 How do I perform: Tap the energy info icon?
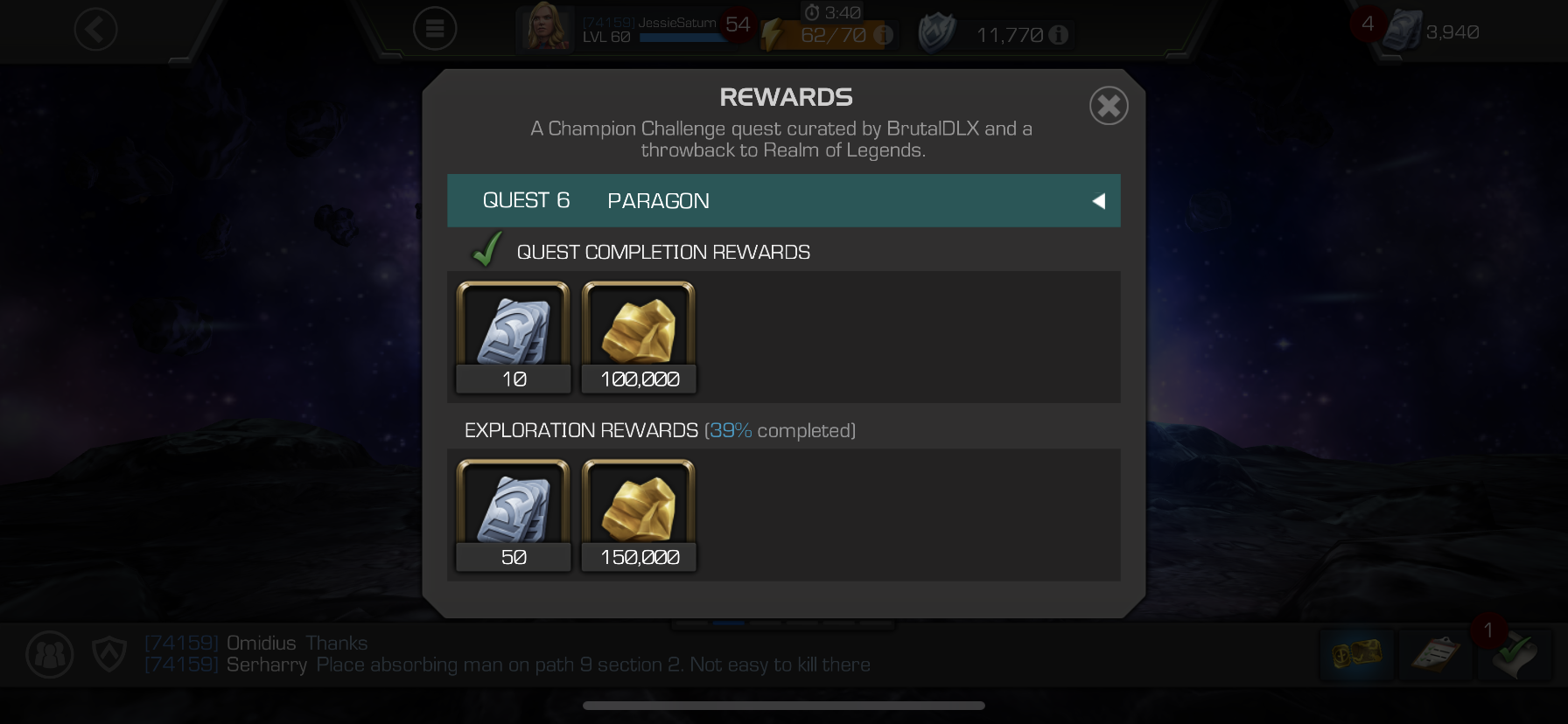pyautogui.click(x=884, y=35)
